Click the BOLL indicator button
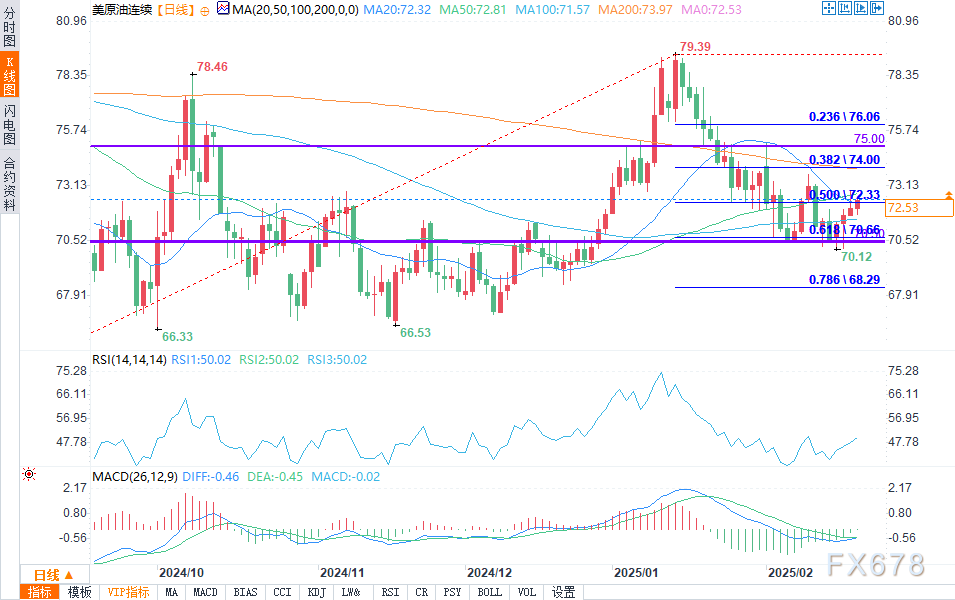Viewport: 955px width, 600px height. [x=490, y=592]
